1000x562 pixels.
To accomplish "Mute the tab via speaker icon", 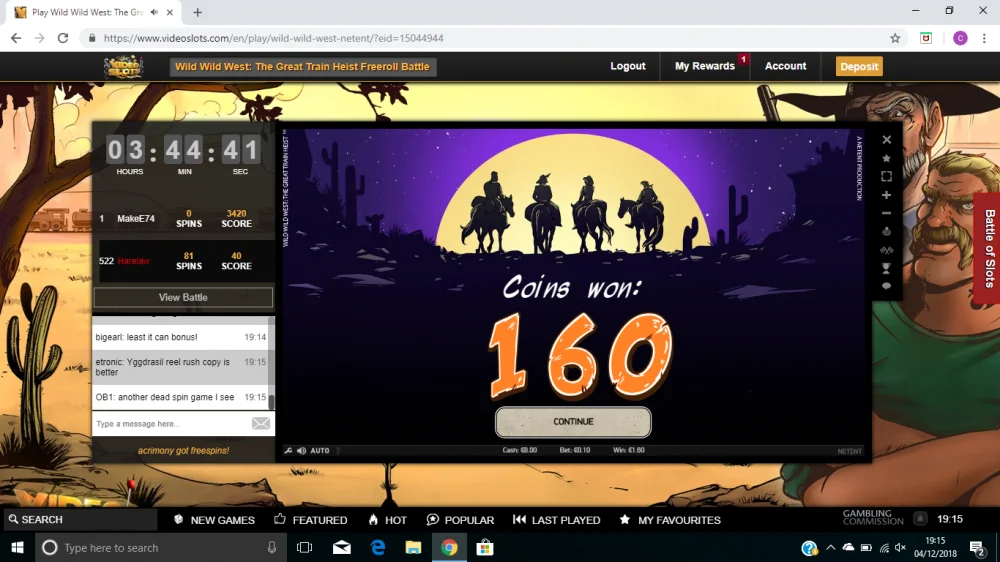I will (154, 12).
